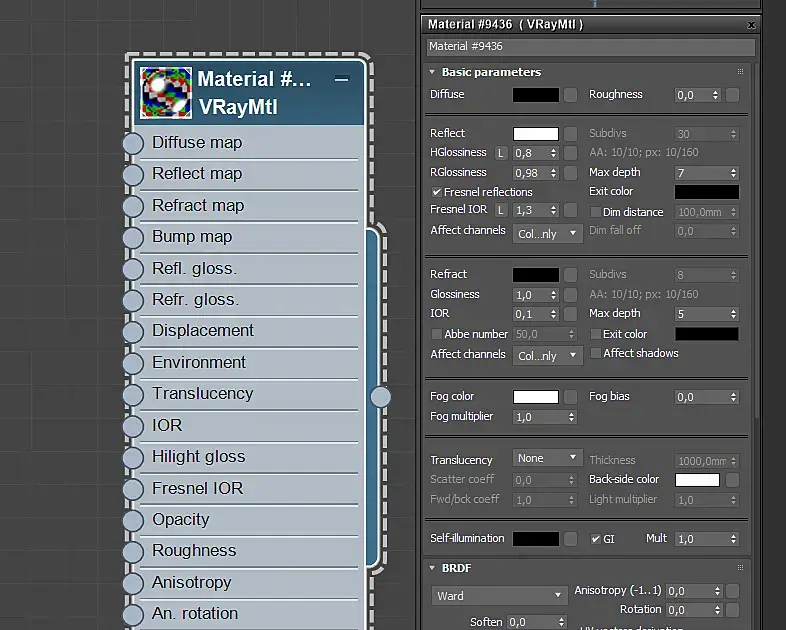Click the Refr. gloss. input socket
Image resolution: width=786 pixels, height=630 pixels.
(x=133, y=301)
